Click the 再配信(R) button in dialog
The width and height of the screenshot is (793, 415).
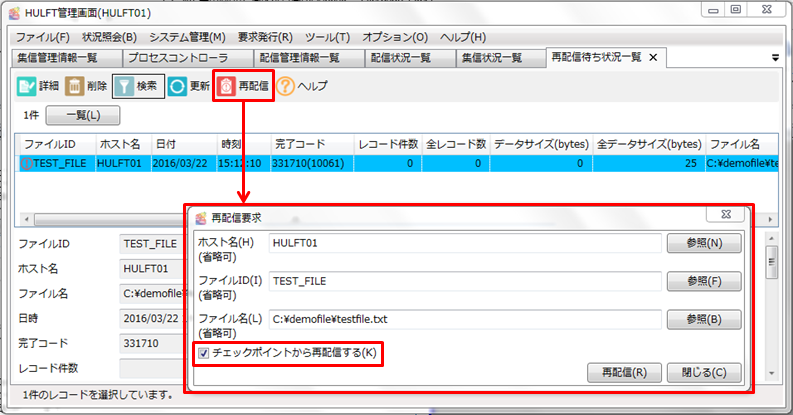pyautogui.click(x=624, y=373)
